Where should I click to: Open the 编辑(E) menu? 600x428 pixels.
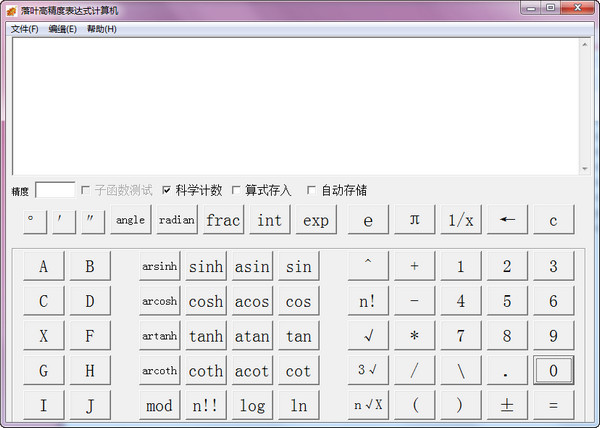(x=62, y=29)
